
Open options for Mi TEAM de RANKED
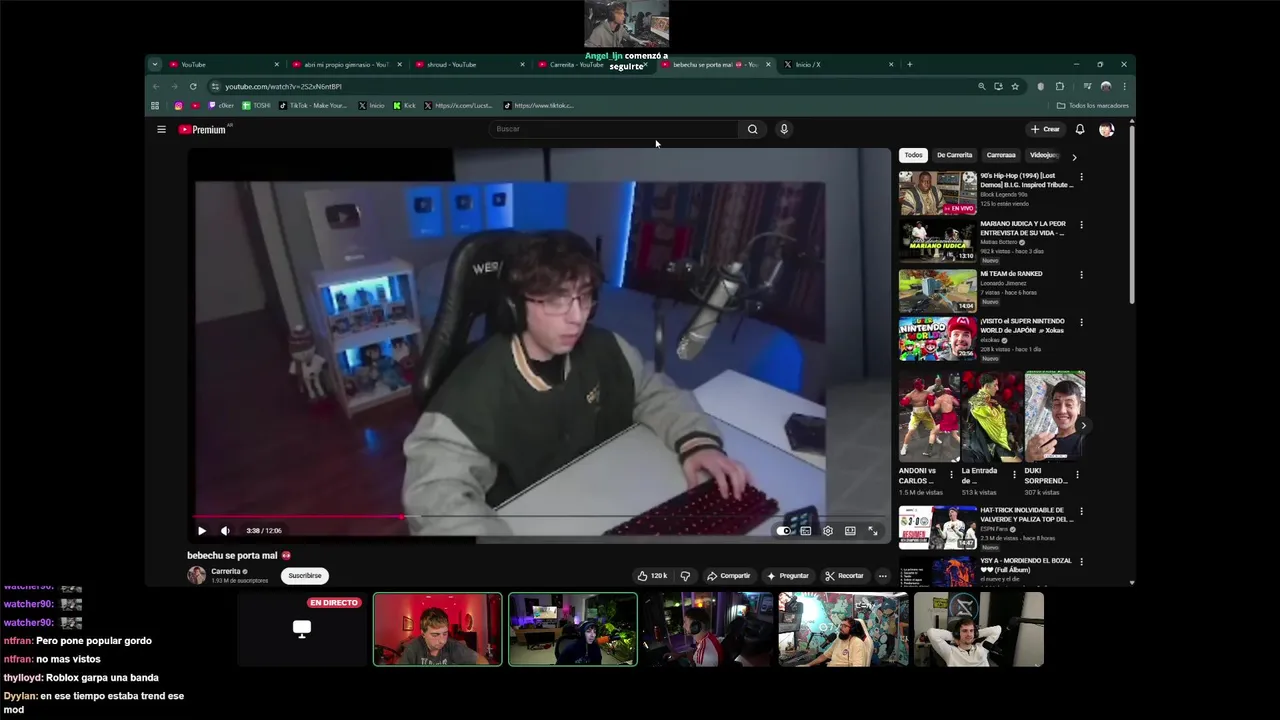click(1081, 275)
